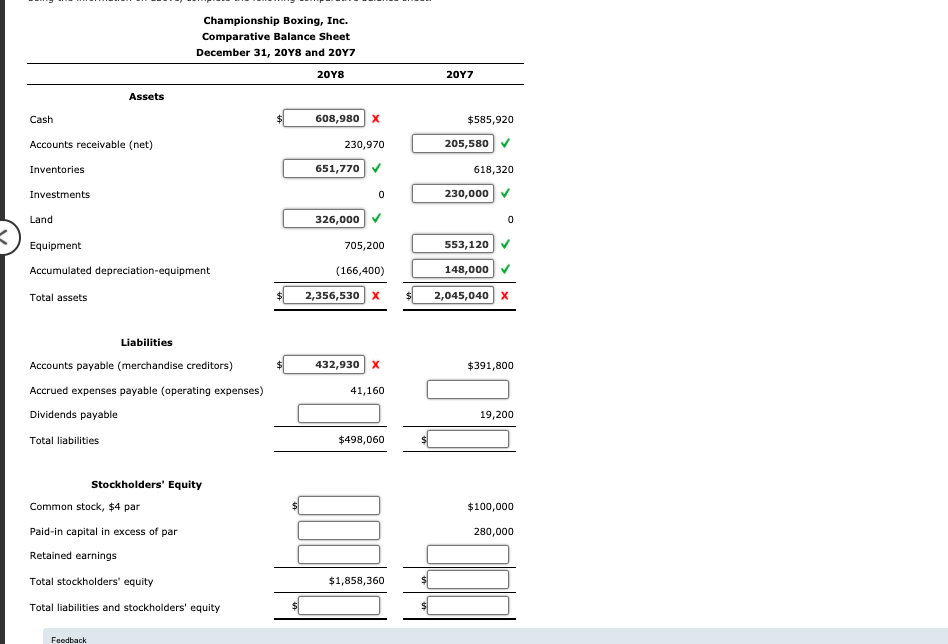The height and width of the screenshot is (644, 948).
Task: Edit Investments 20Y7 field showing 230,000
Action: [x=453, y=194]
